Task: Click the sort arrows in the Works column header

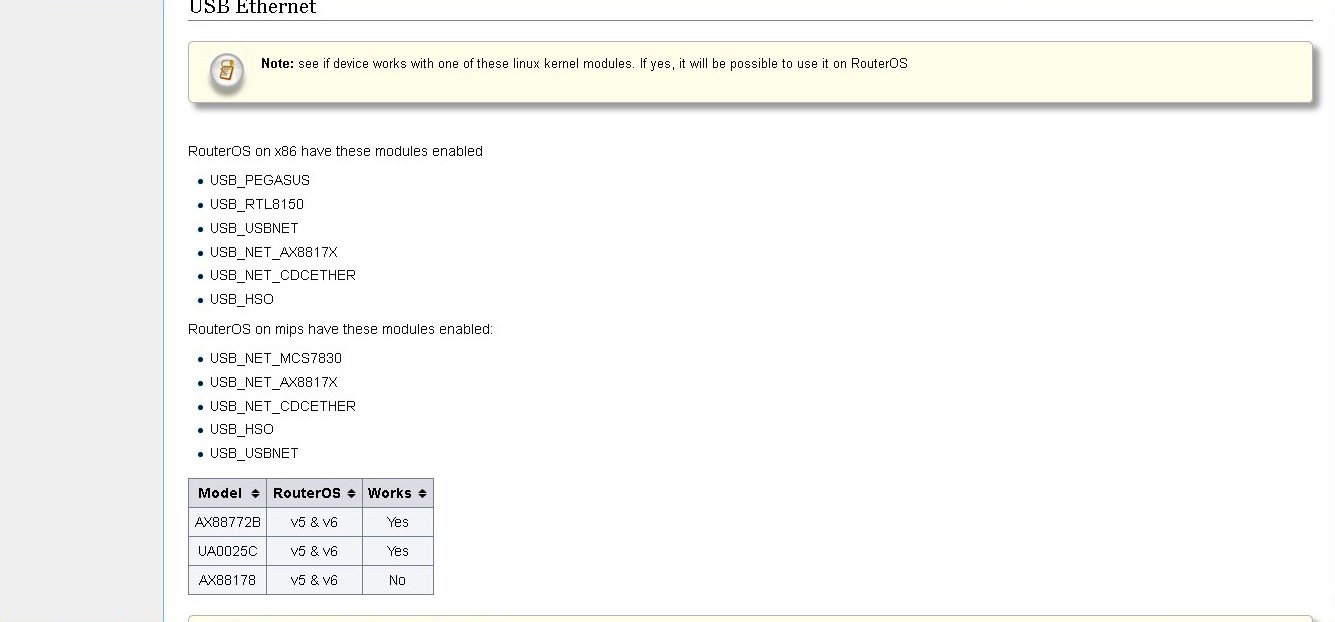Action: [x=422, y=493]
